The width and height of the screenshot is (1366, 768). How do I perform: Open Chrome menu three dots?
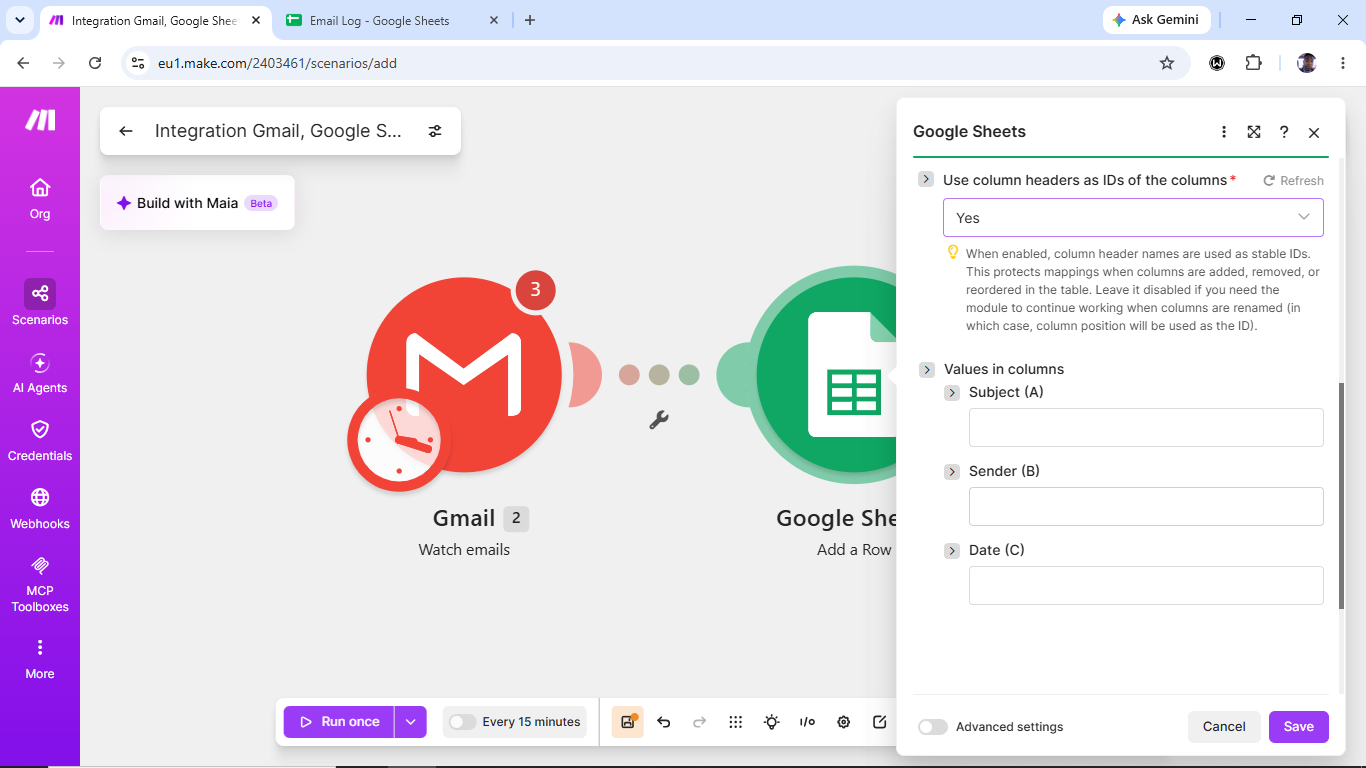(1341, 63)
